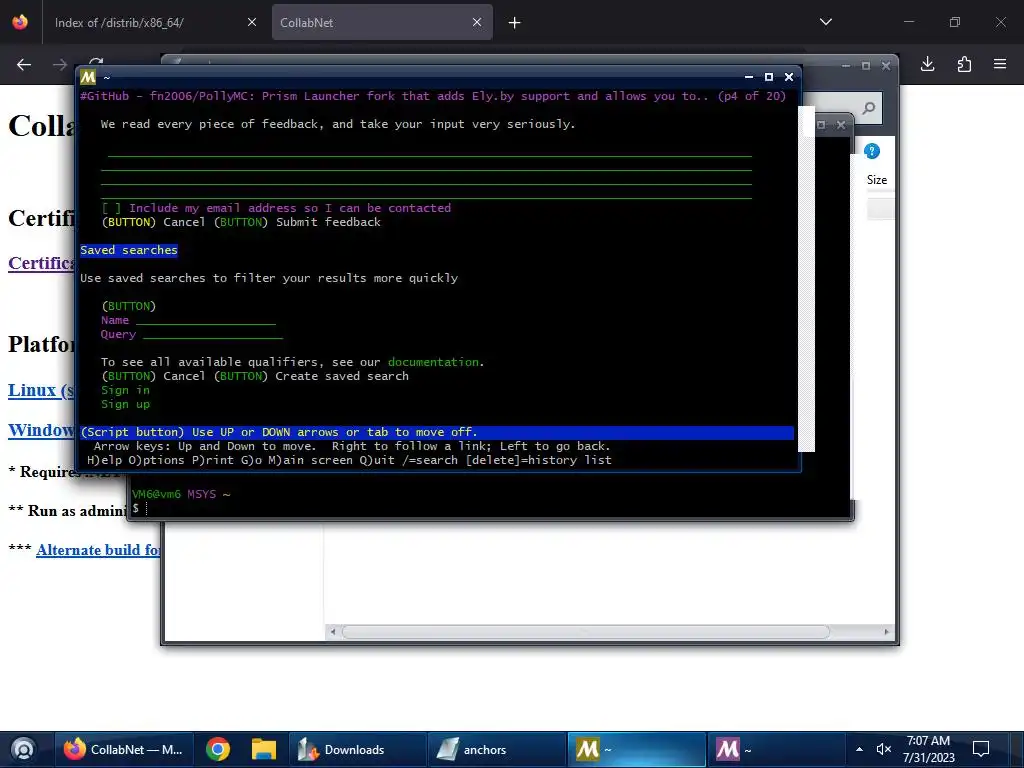Click the terminal vertical scrollbar
Viewport: 1024px width, 768px height.
pyautogui.click(x=807, y=278)
